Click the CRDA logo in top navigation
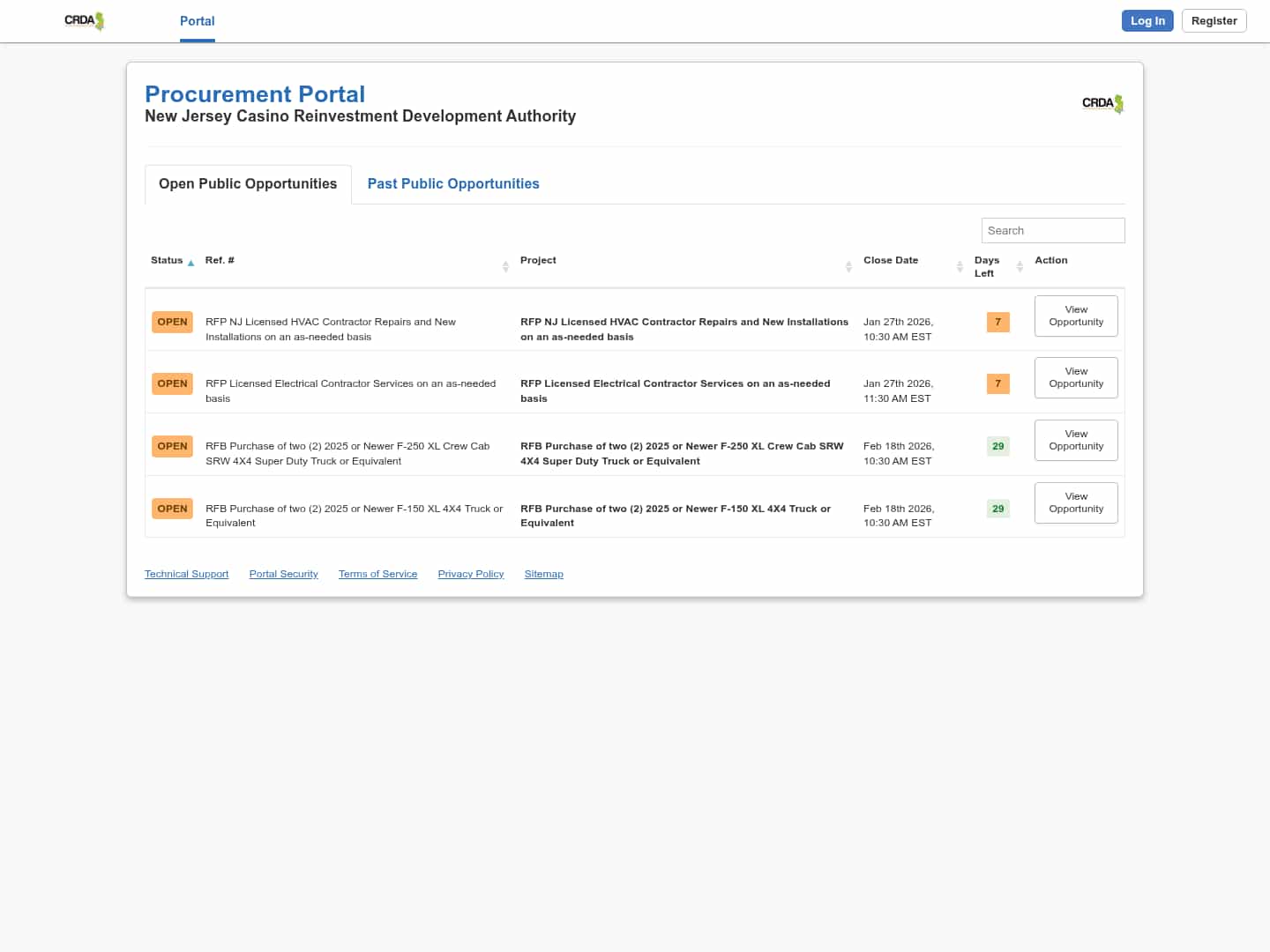 coord(85,21)
